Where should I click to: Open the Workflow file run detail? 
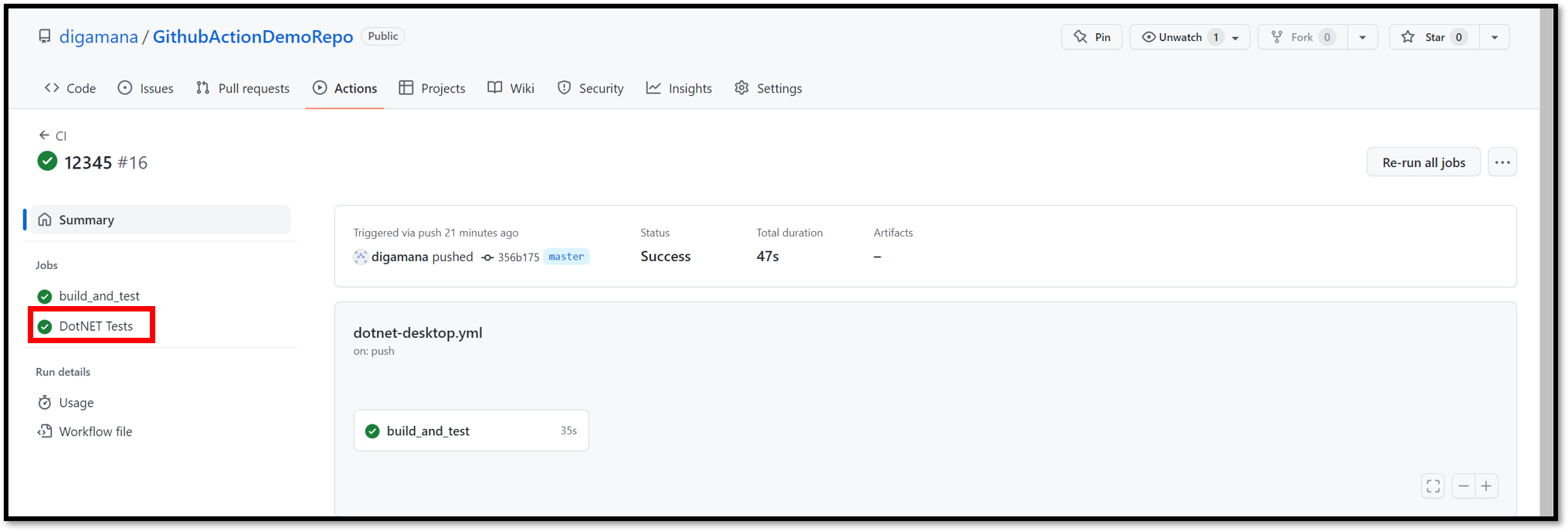tap(95, 431)
